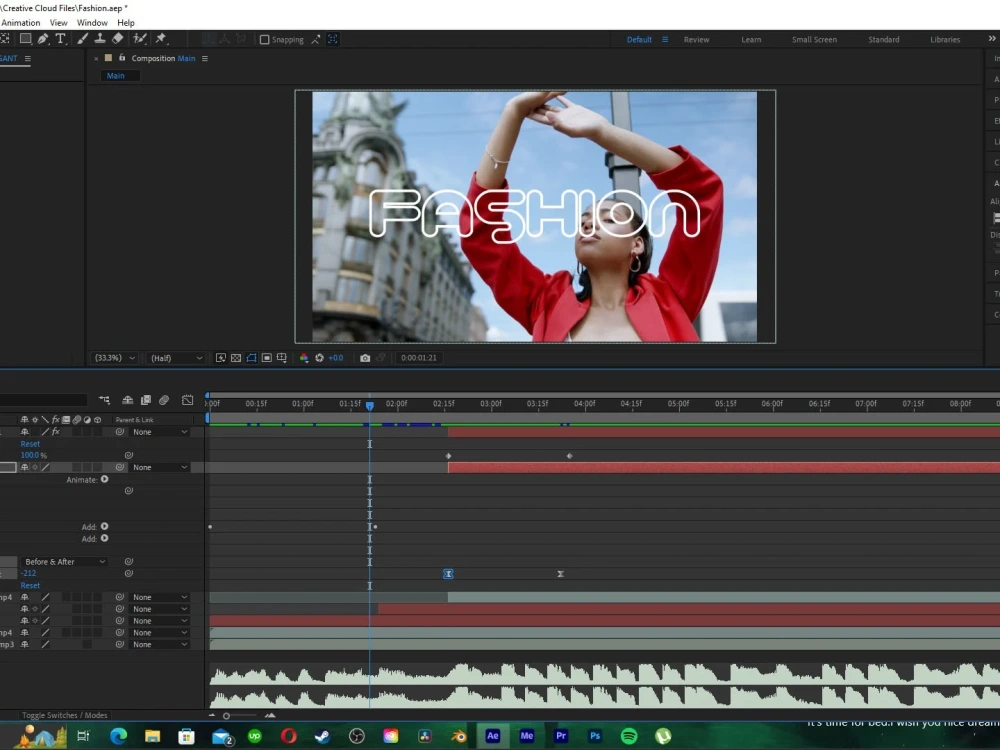Zoom in timeline with large mountains icon

pos(270,716)
